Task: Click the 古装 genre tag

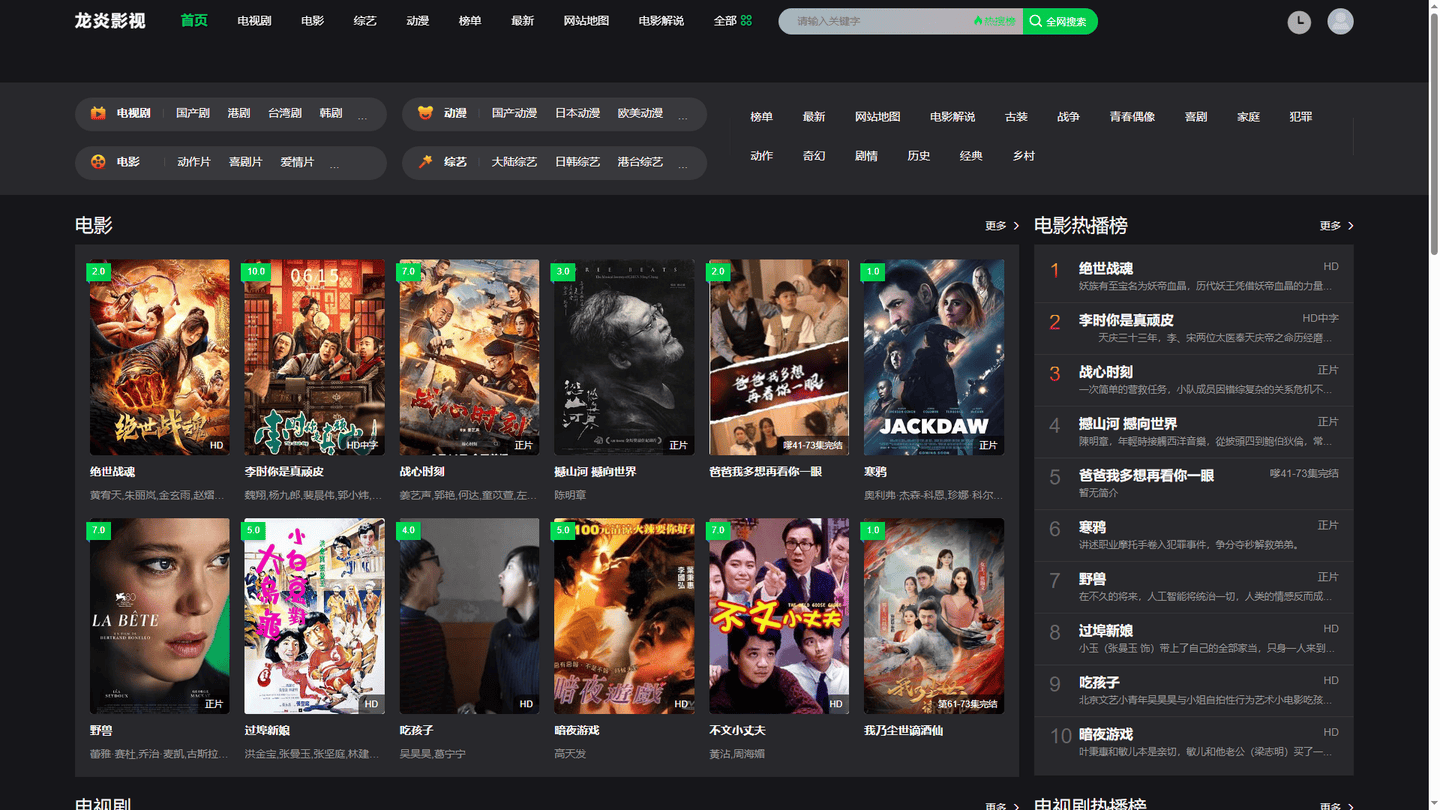Action: 1016,117
